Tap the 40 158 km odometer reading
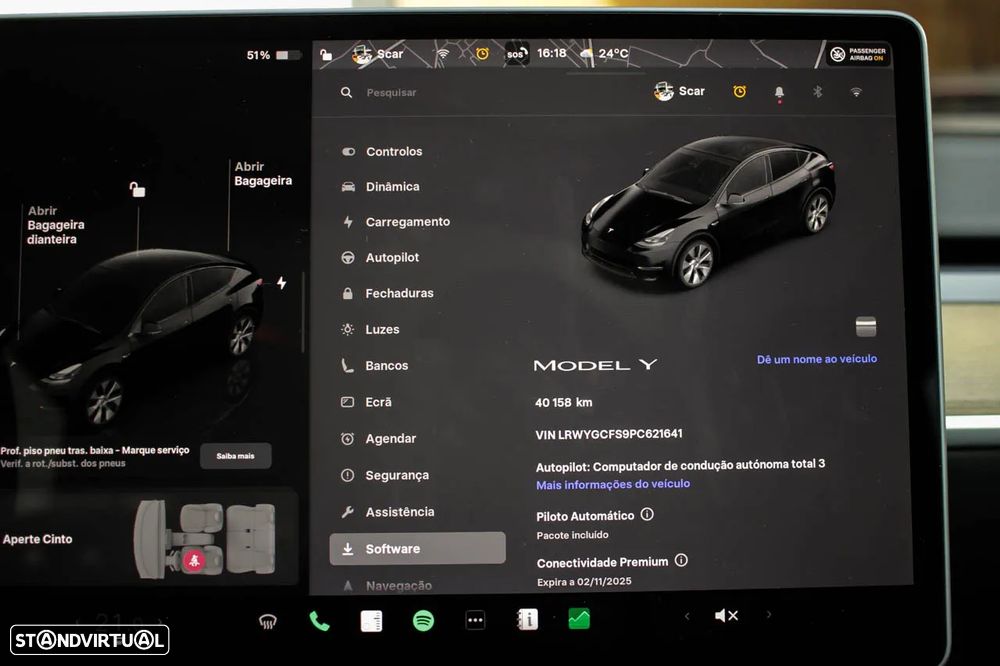This screenshot has width=1000, height=666. [564, 403]
